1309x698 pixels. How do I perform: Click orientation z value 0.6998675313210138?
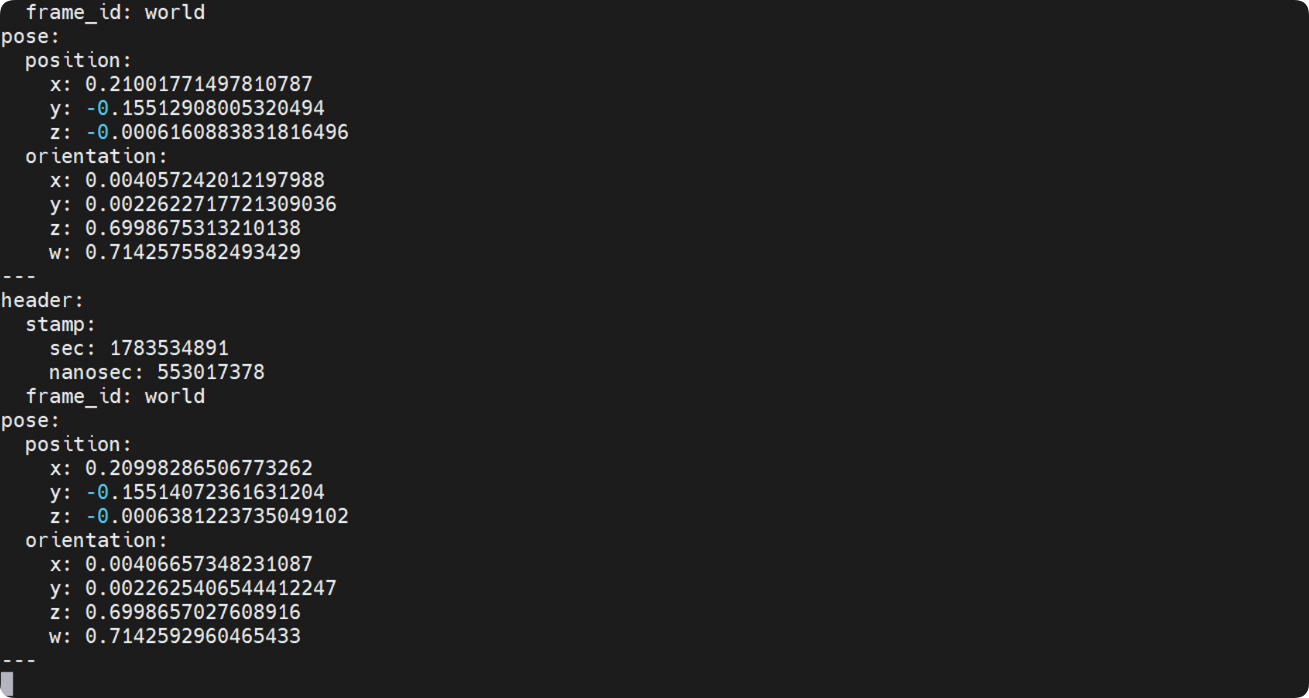point(193,228)
